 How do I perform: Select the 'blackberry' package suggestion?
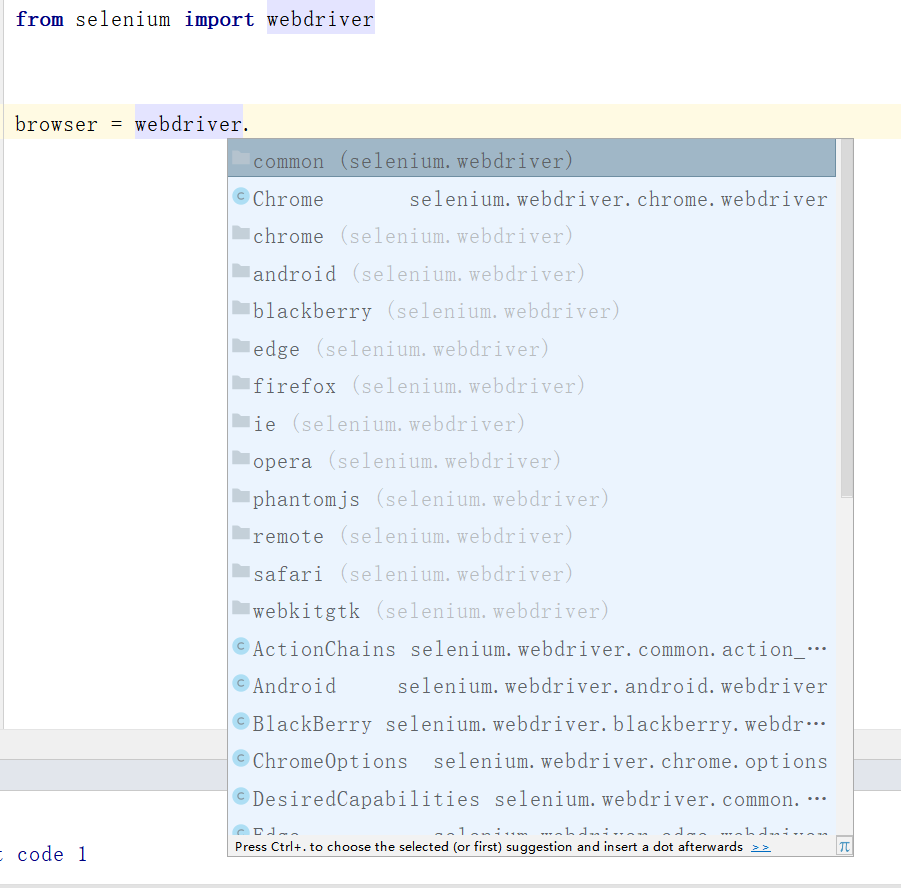tap(532, 311)
